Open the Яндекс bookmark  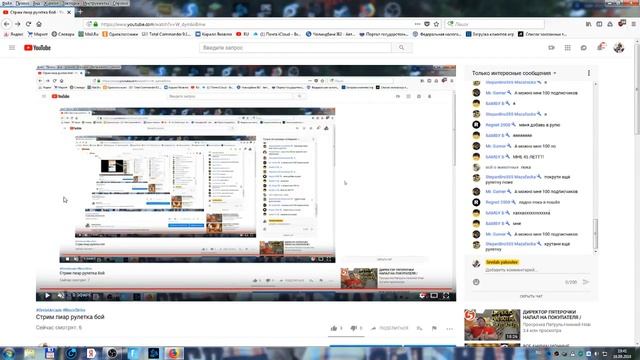click(13, 34)
